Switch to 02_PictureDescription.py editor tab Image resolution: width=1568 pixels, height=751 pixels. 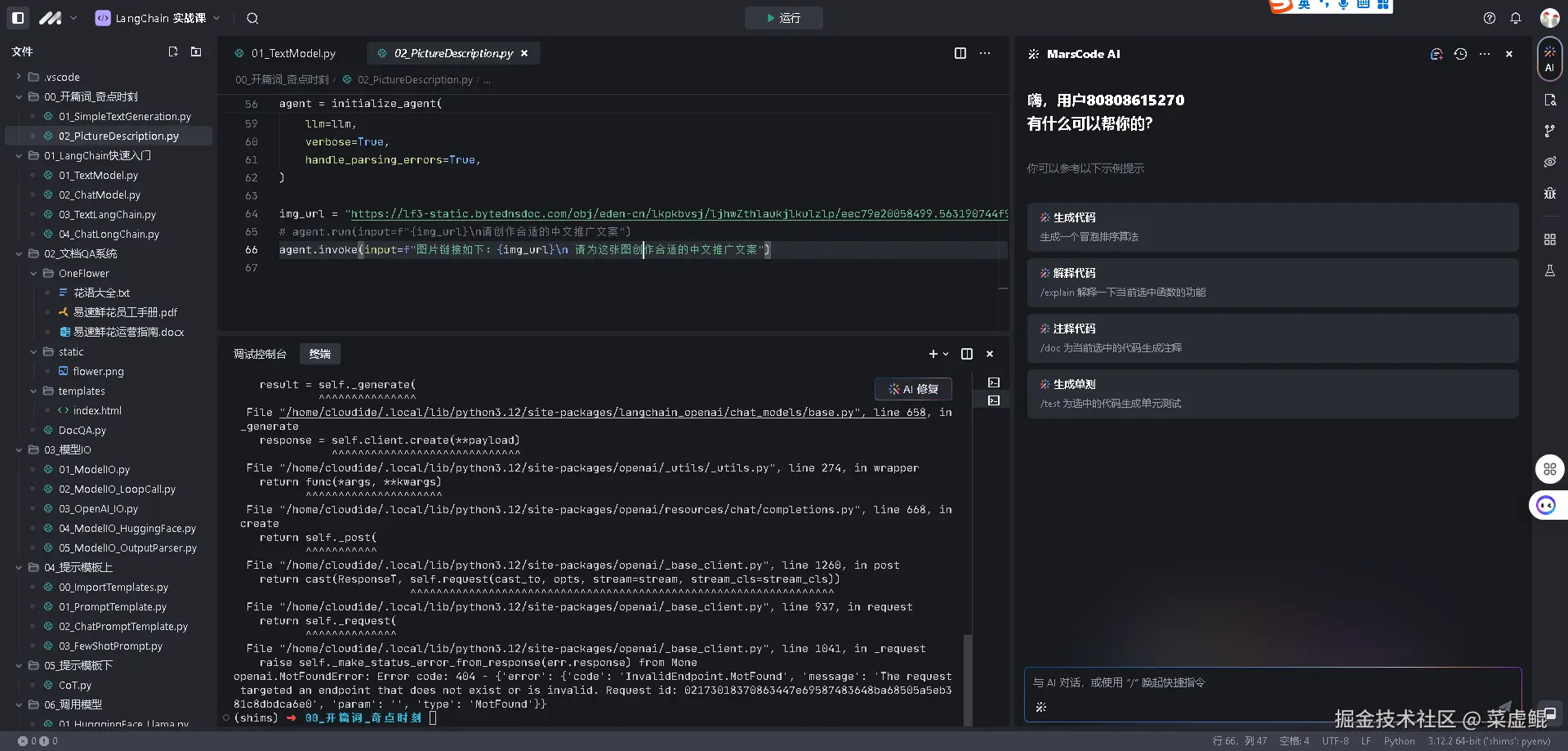tap(452, 53)
